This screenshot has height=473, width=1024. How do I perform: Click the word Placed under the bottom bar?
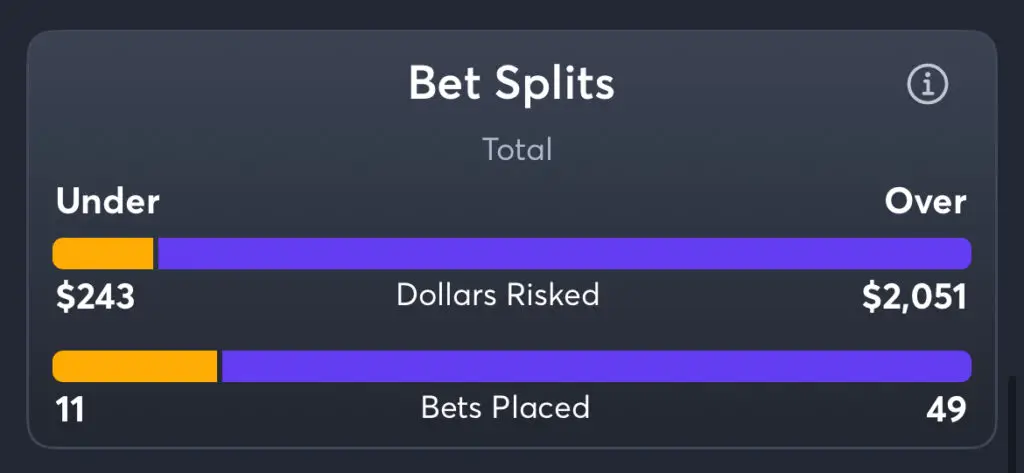tap(541, 408)
